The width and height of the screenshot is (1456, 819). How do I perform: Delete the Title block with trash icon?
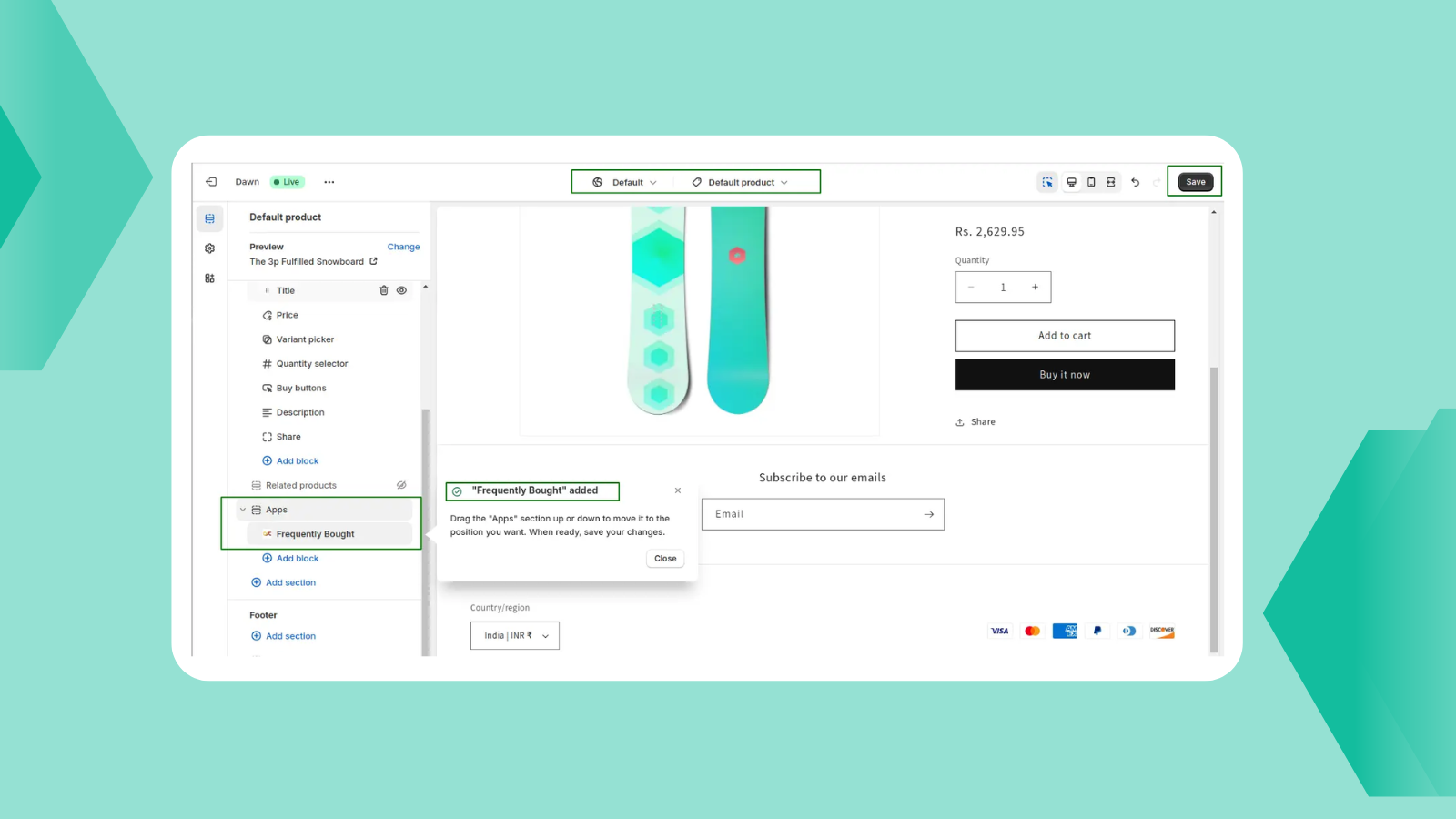pyautogui.click(x=384, y=290)
